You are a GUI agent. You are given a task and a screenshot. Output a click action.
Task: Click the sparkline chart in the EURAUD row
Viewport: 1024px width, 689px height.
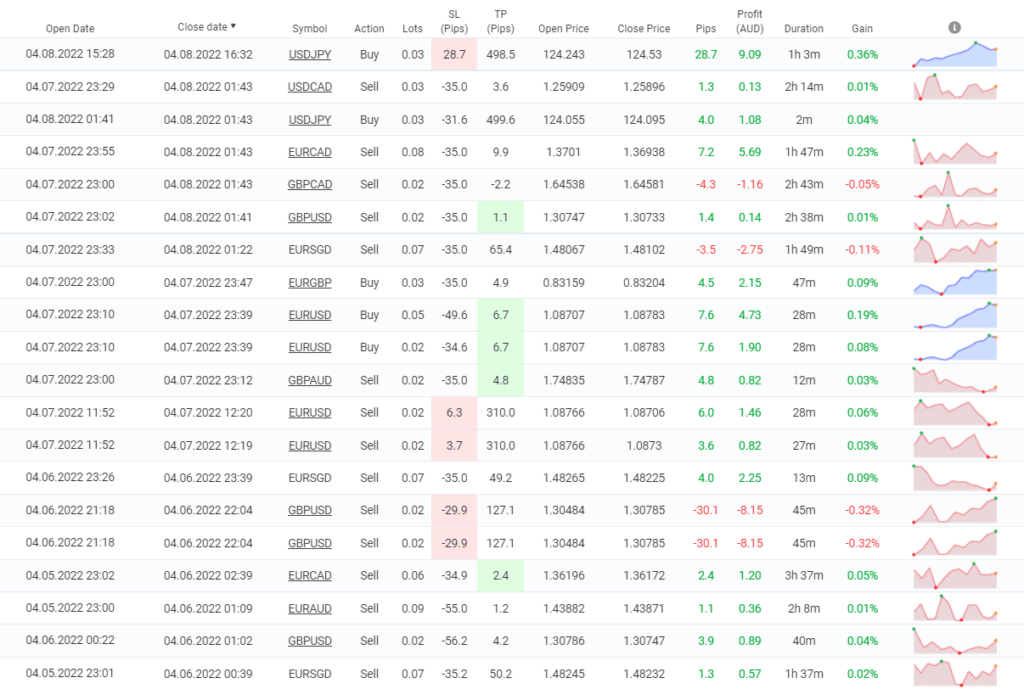(954, 608)
